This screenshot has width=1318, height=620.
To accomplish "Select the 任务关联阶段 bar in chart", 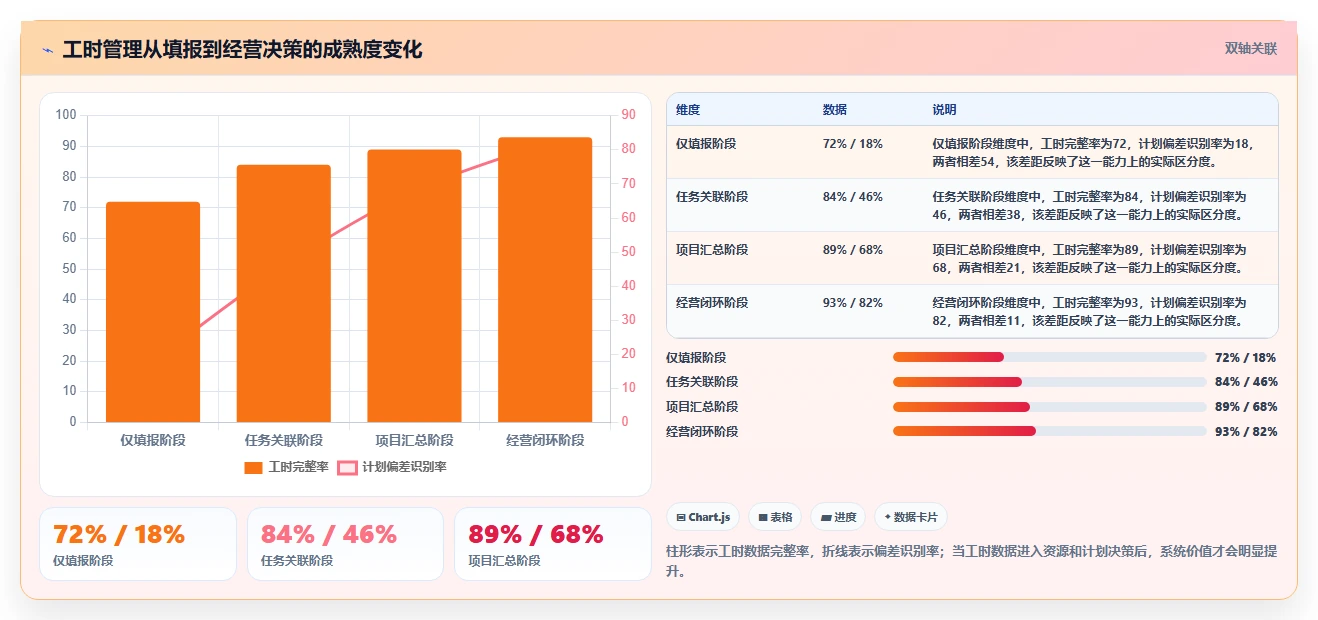I will [283, 293].
